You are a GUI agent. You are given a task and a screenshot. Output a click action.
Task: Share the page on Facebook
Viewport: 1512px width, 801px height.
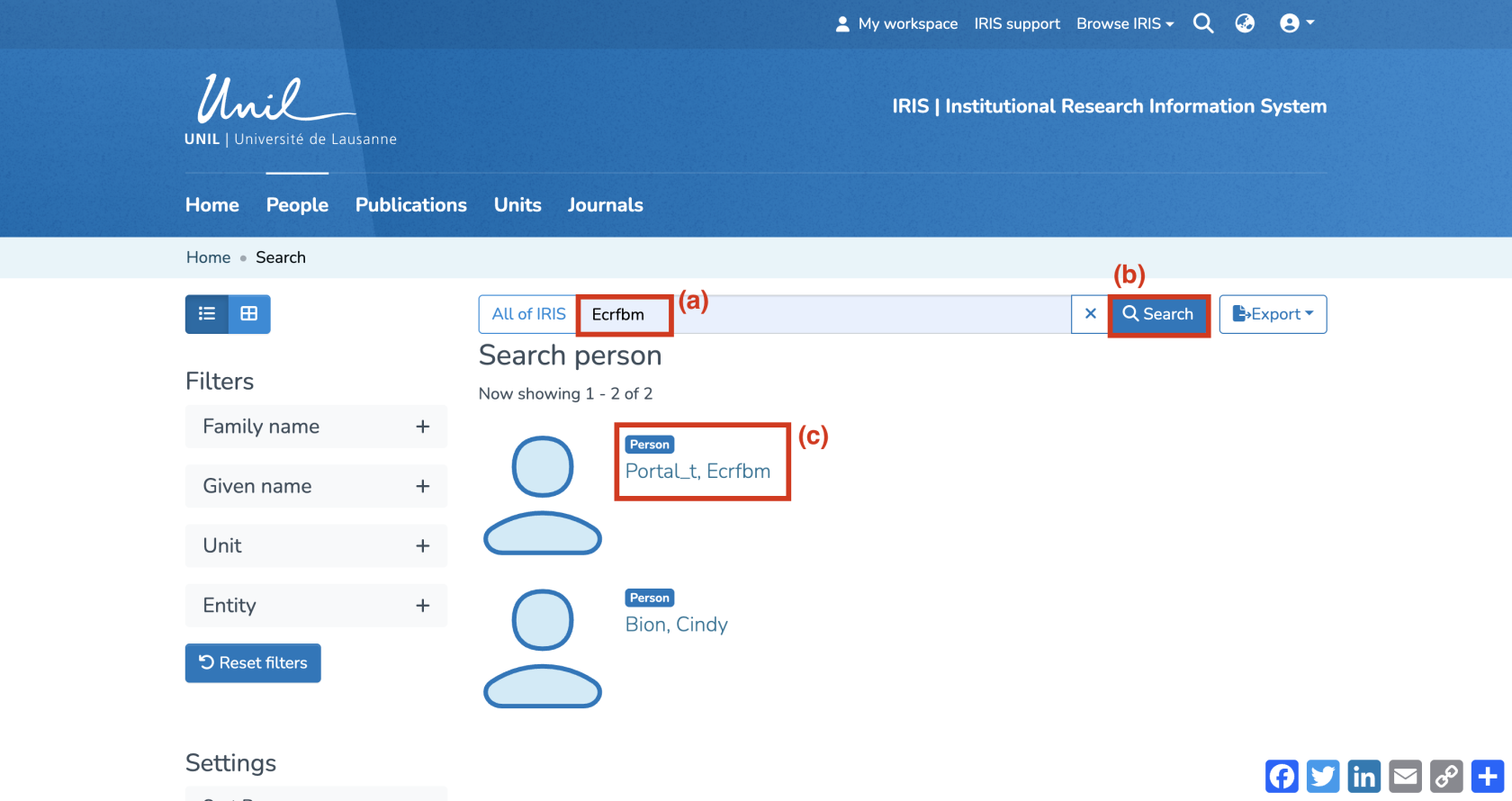(x=1282, y=776)
